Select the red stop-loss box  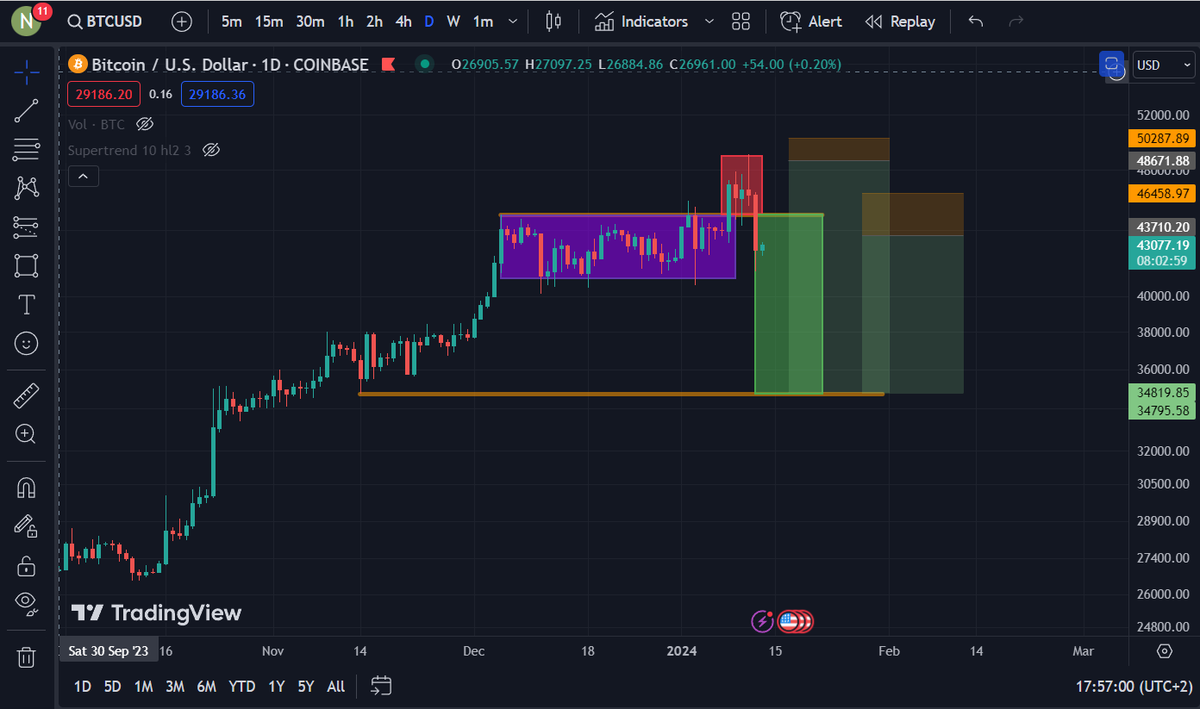[742, 184]
